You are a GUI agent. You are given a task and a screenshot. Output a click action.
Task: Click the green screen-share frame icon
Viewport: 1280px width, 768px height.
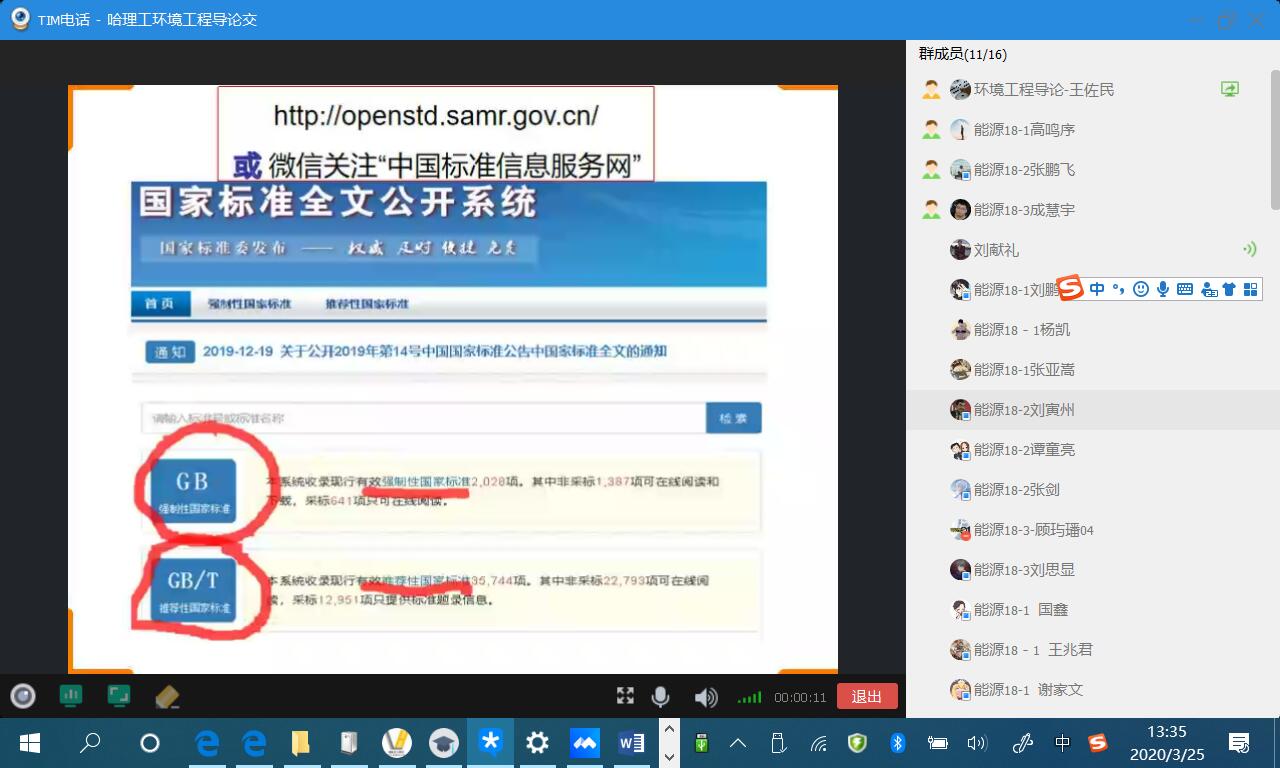coord(119,695)
